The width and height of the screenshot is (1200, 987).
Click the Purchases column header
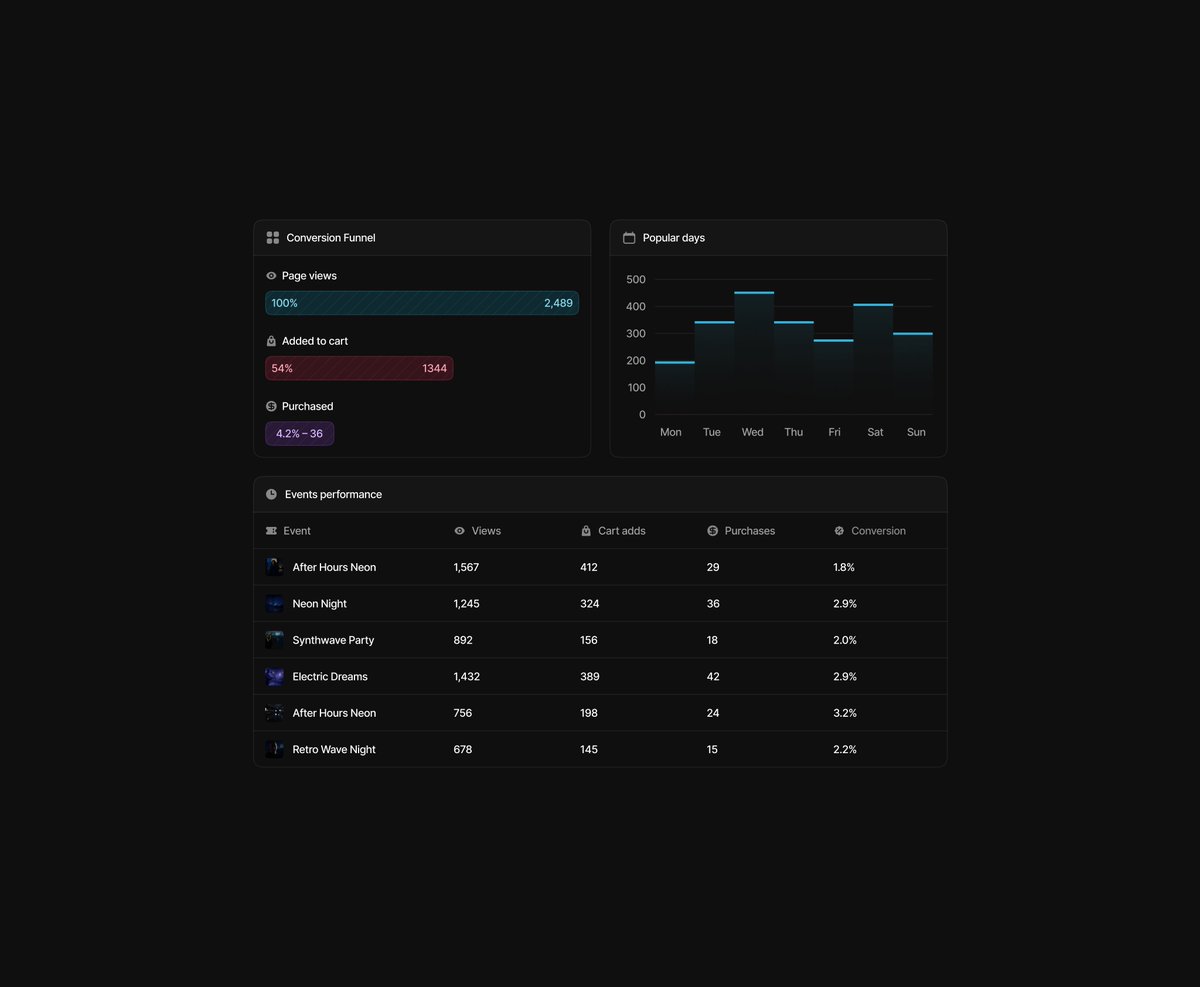pyautogui.click(x=749, y=531)
